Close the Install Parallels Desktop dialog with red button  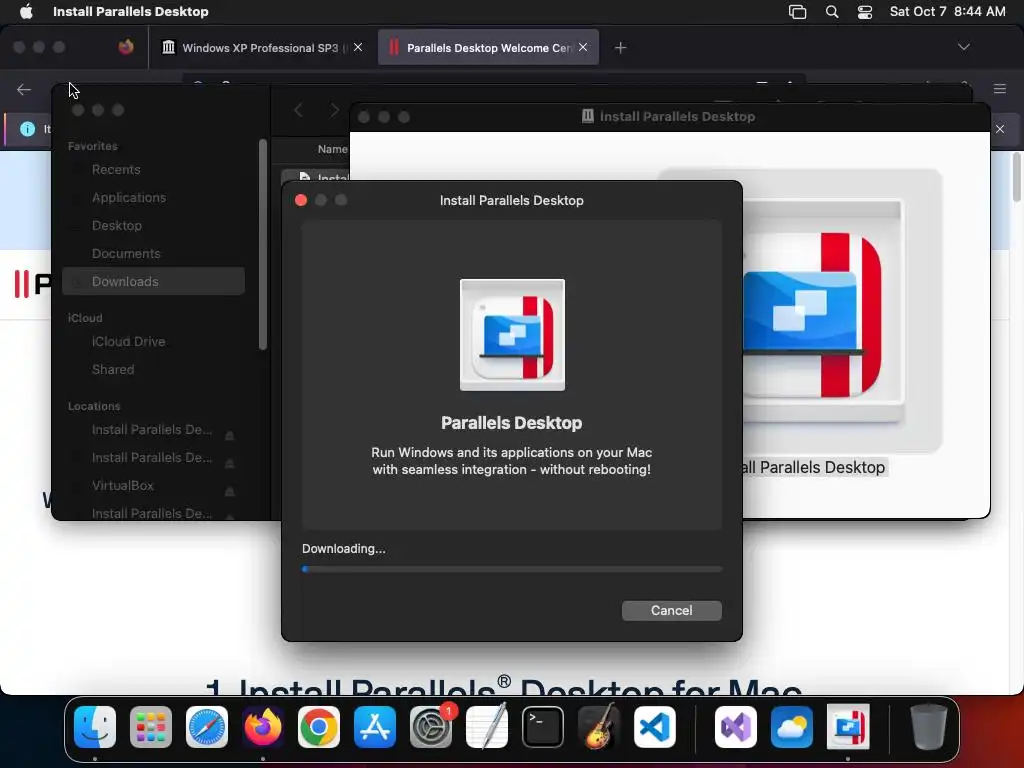click(301, 200)
